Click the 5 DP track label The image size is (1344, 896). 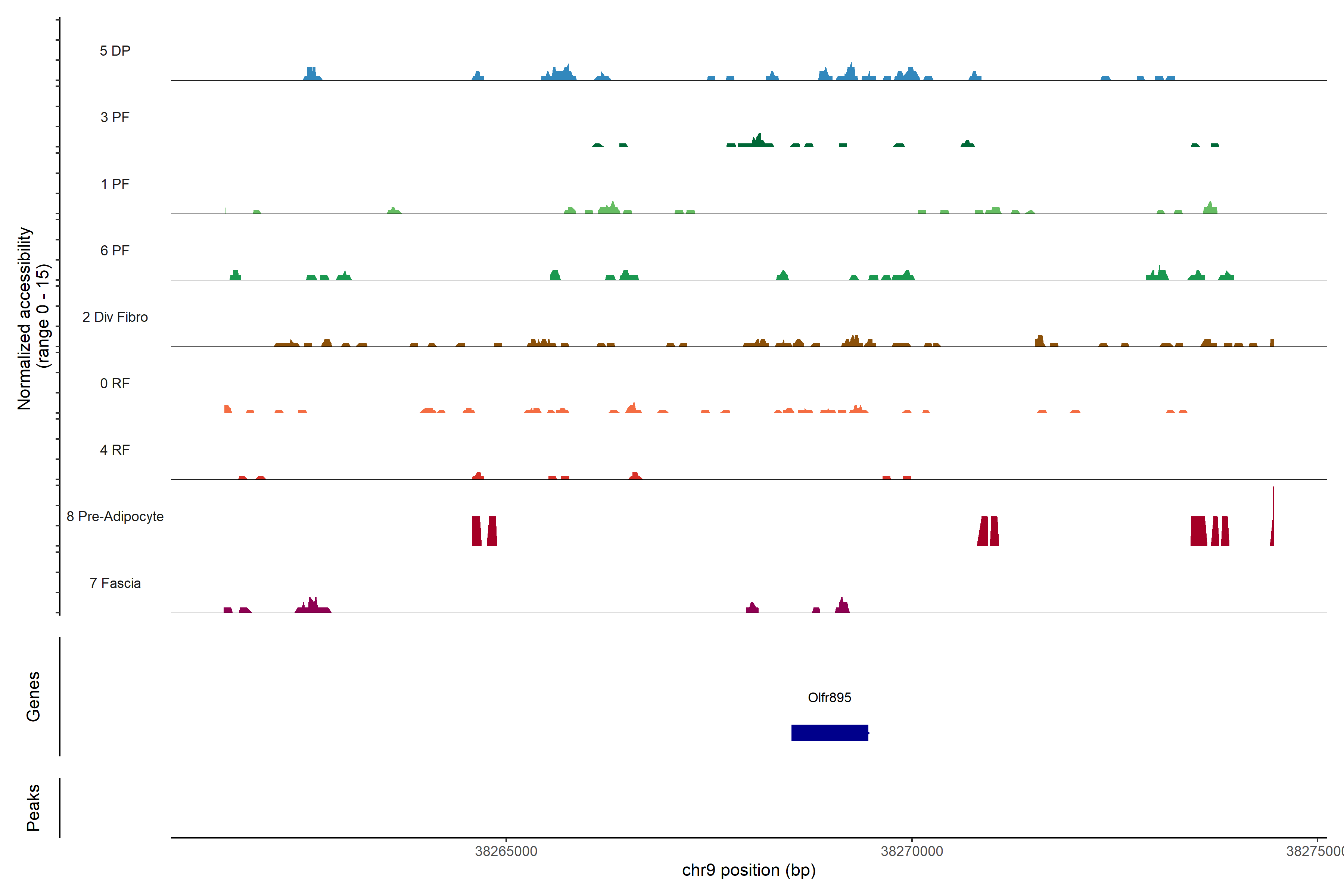[115, 51]
